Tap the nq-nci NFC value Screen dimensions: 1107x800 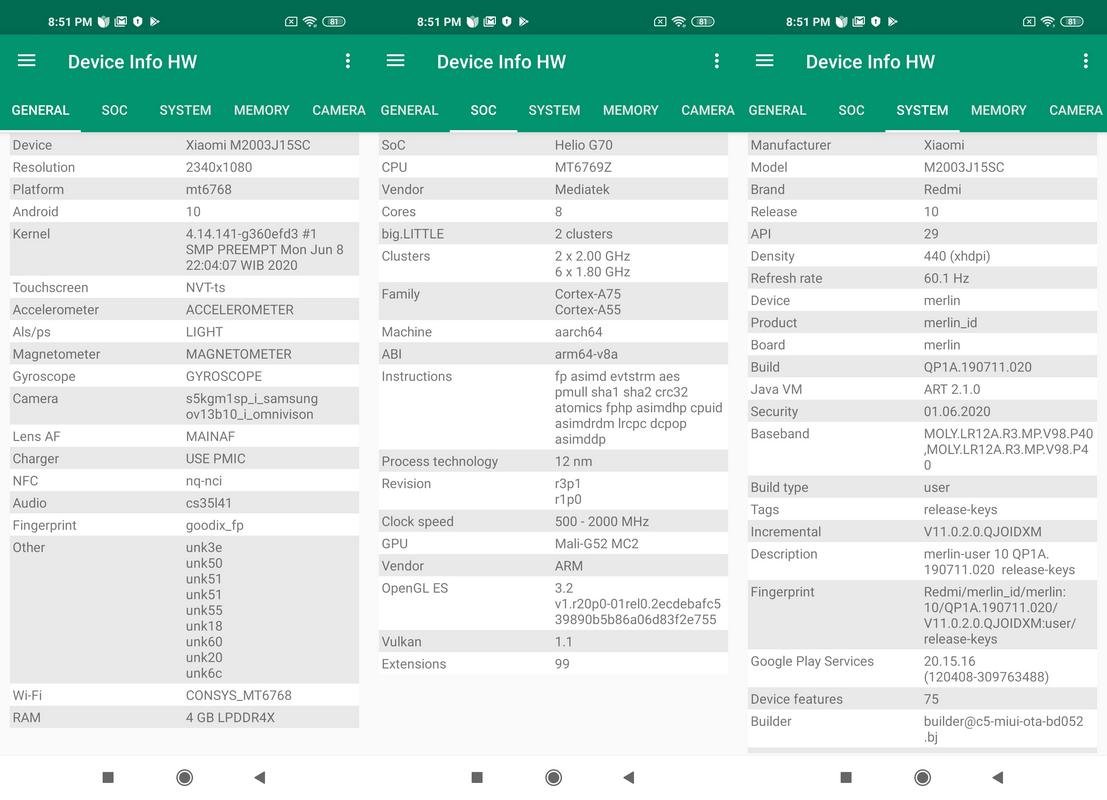click(203, 481)
